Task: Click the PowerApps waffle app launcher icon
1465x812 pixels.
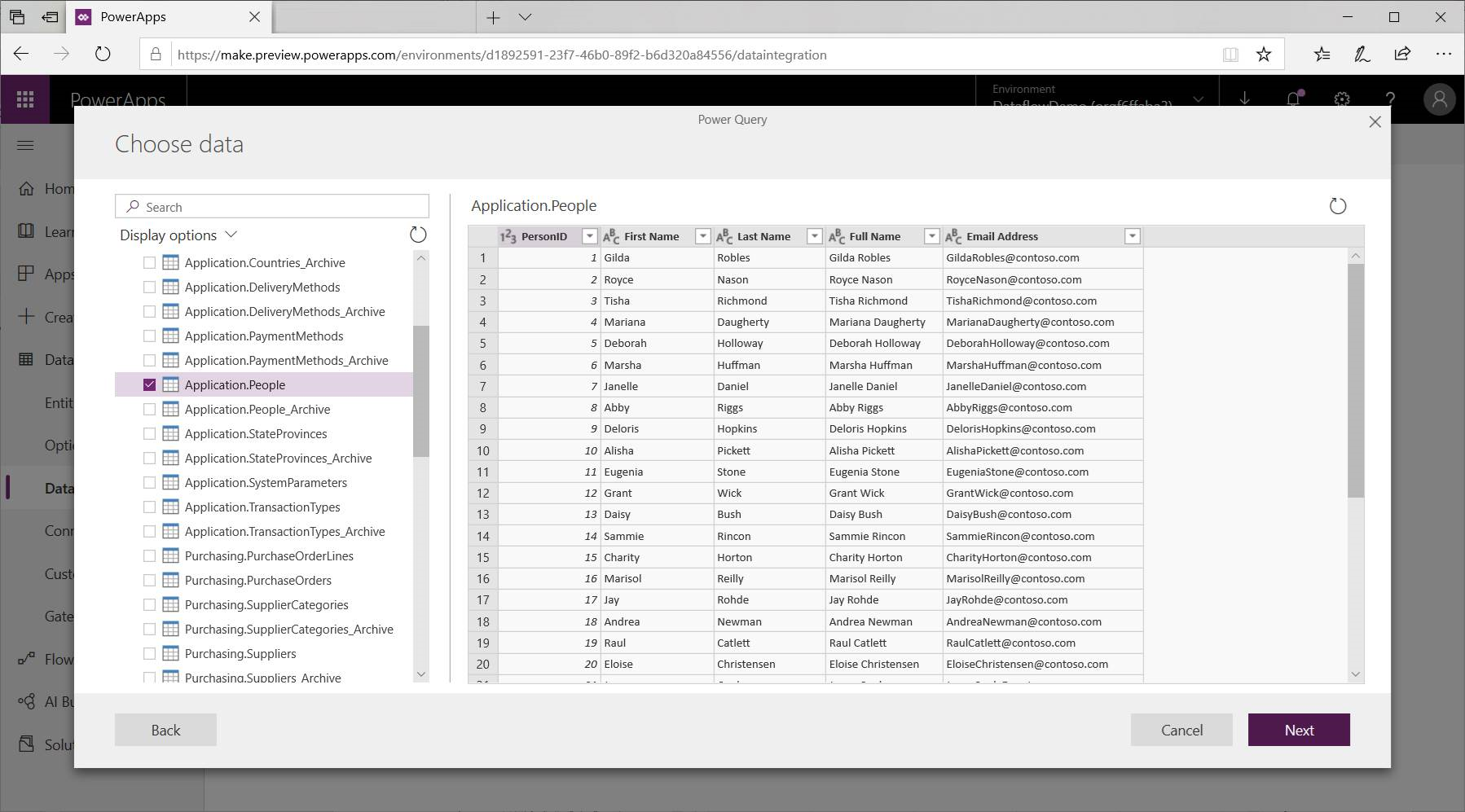Action: tap(25, 99)
